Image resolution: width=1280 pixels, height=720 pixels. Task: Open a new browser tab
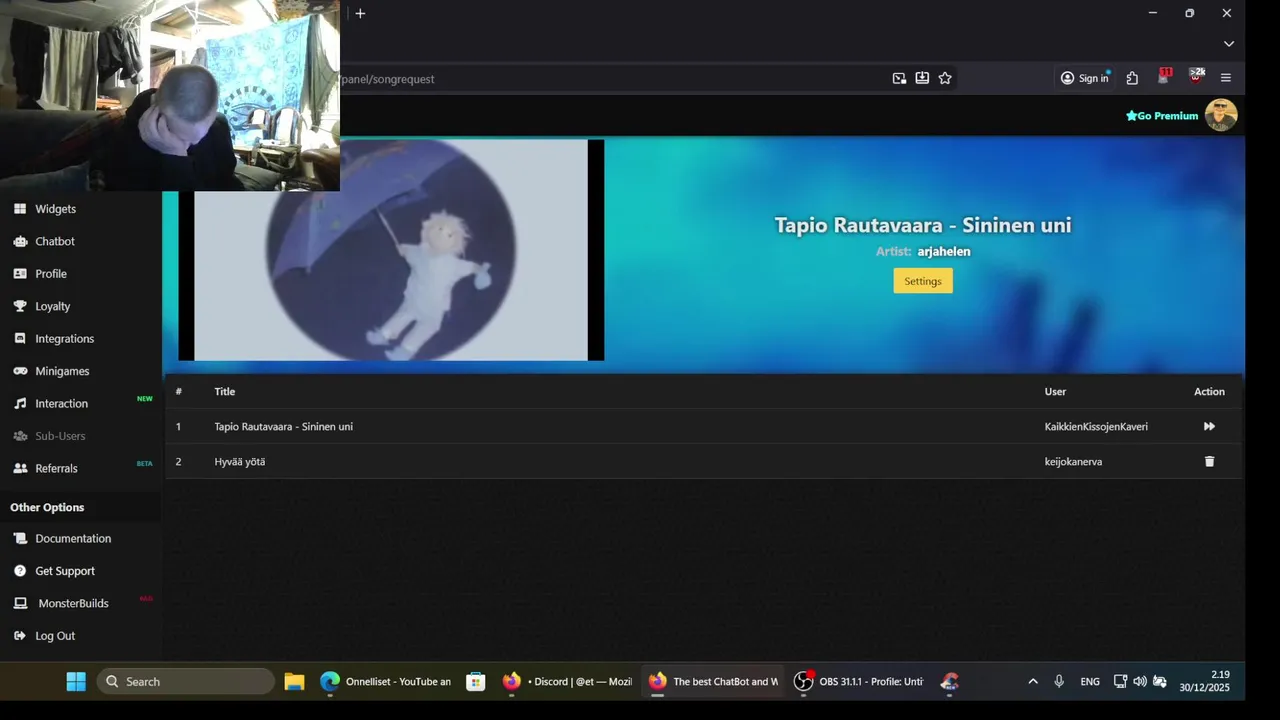[360, 13]
